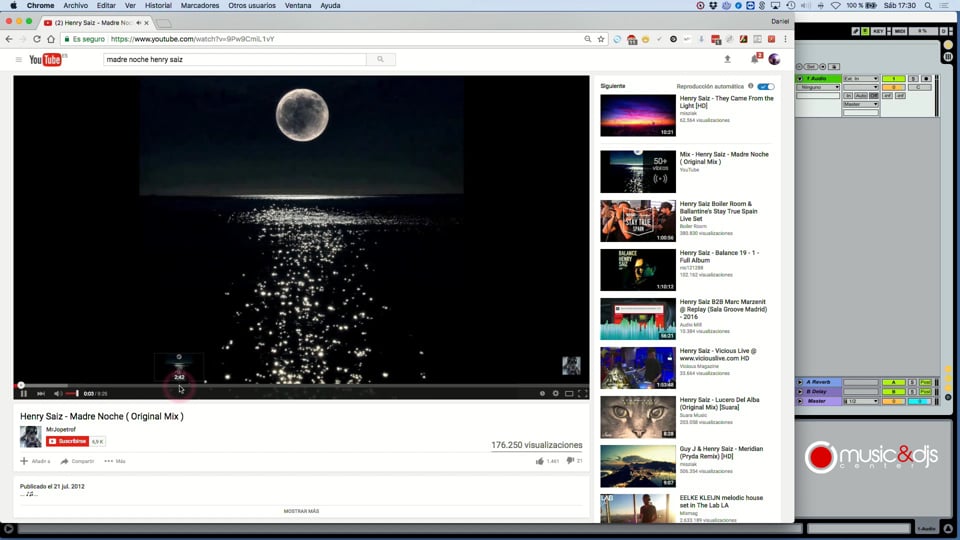
Task: Pause the YouTube video
Action: point(24,394)
